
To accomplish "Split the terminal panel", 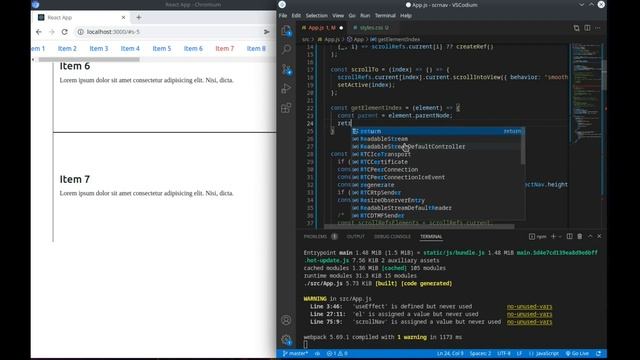I will coord(569,236).
